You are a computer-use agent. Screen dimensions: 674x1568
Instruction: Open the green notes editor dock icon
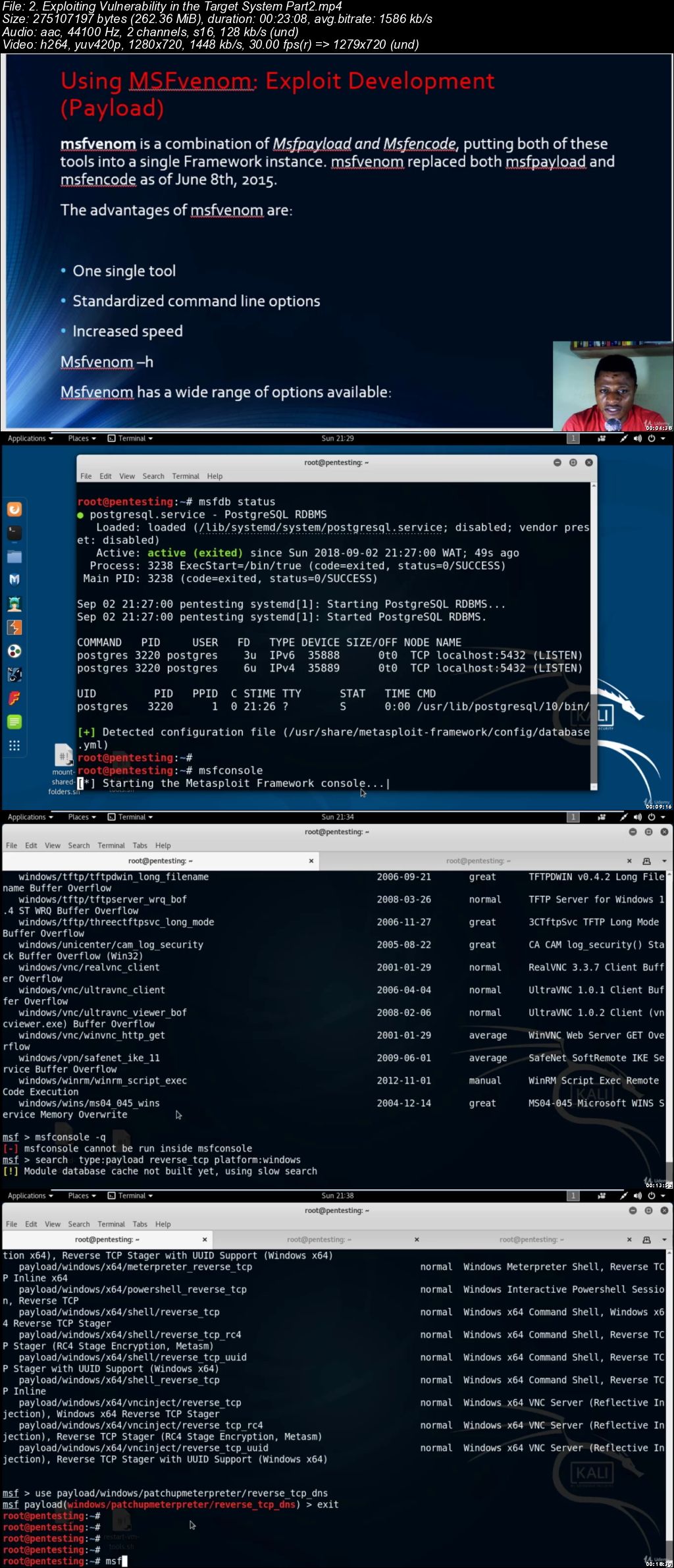(14, 722)
